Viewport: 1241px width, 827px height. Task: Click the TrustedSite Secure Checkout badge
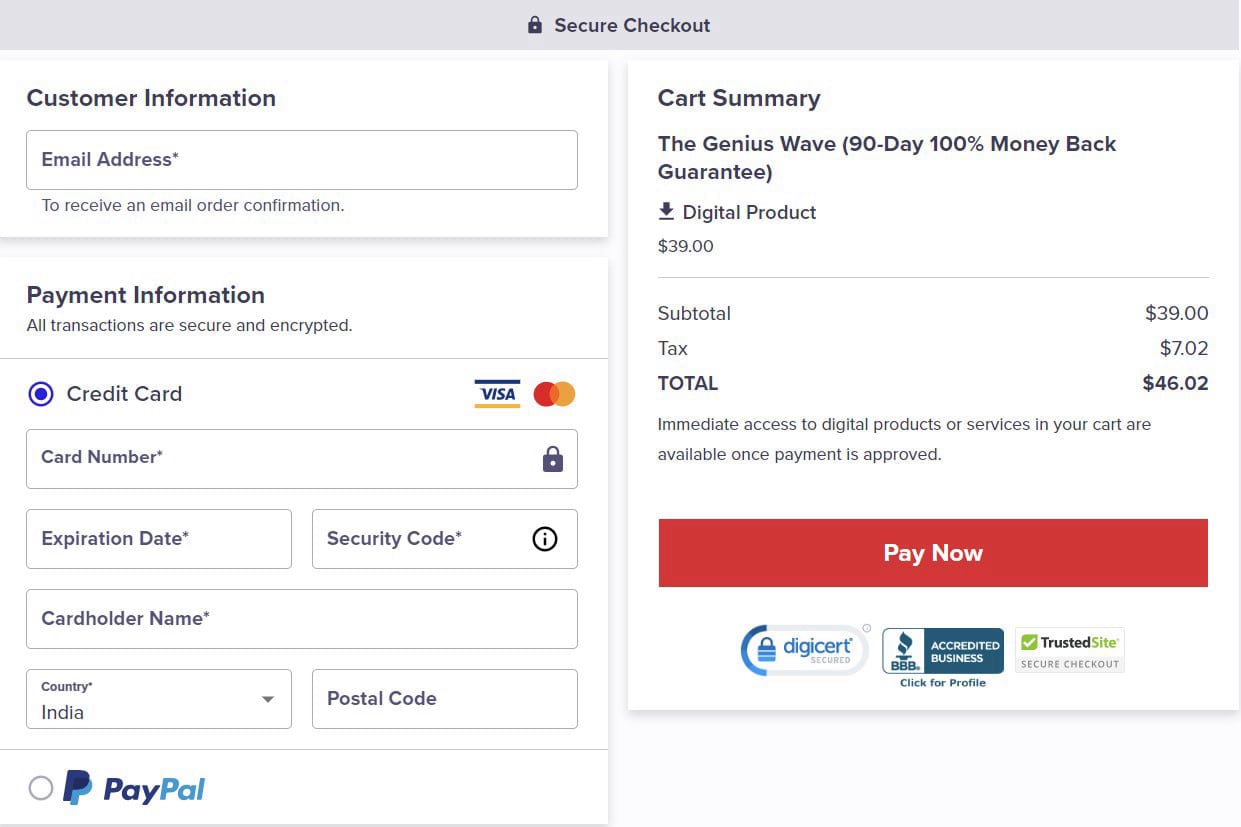click(1069, 650)
